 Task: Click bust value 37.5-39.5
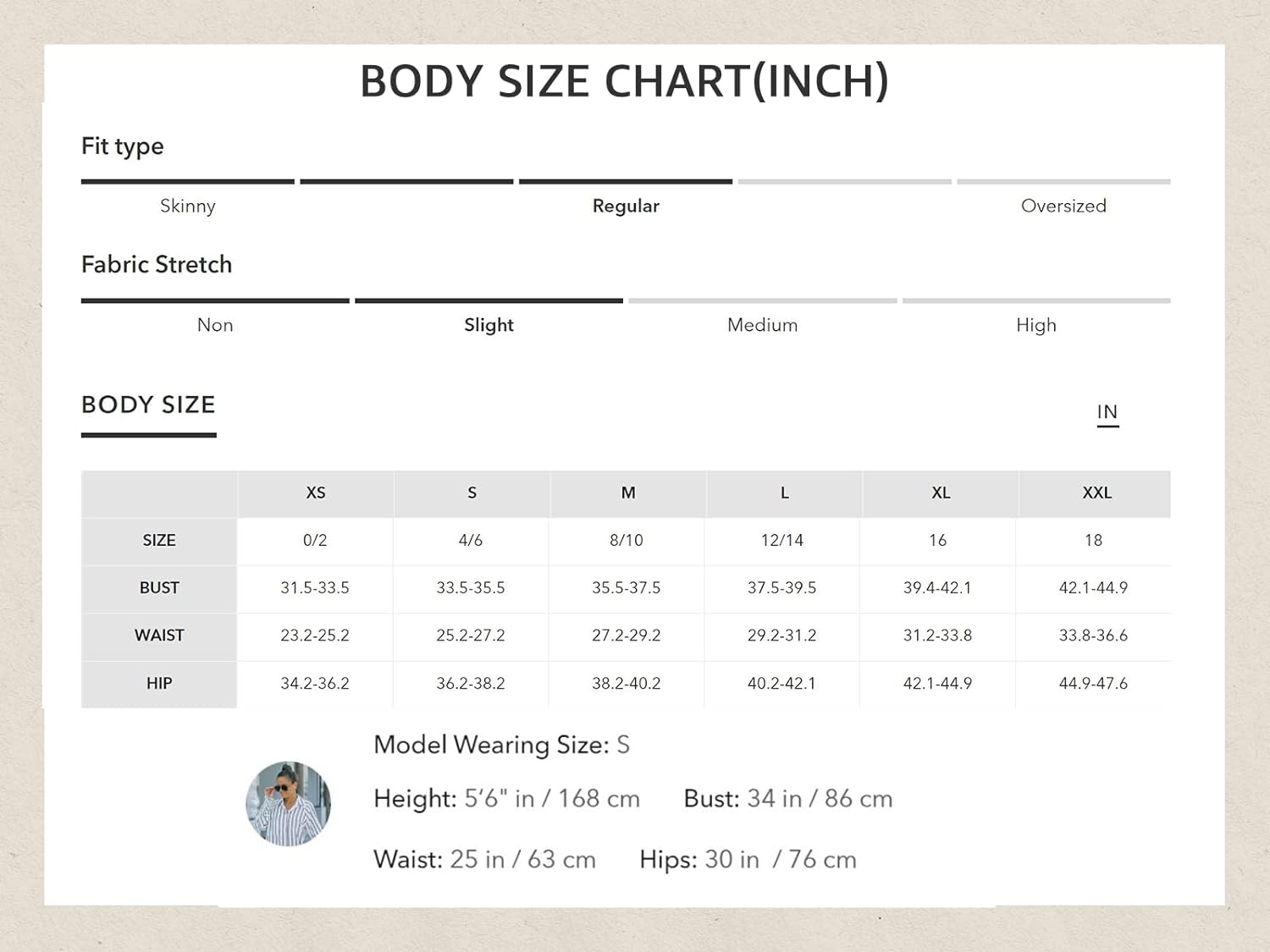point(782,588)
